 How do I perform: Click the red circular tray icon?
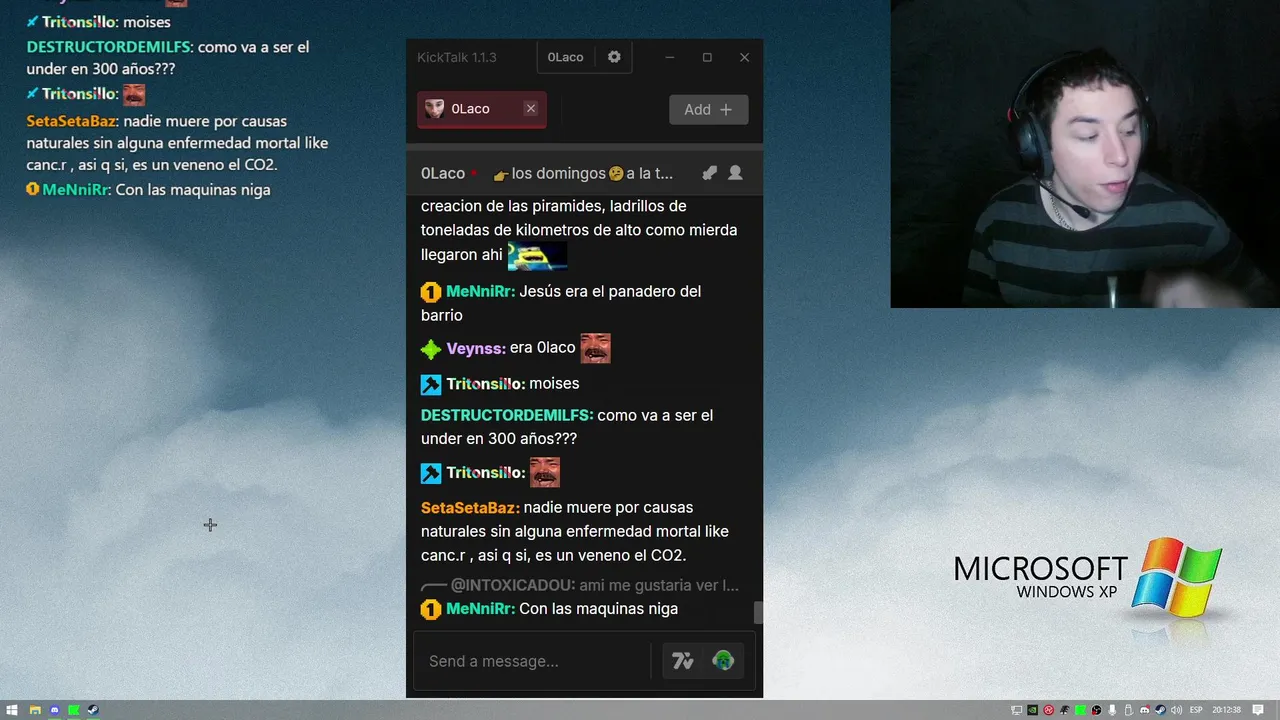(1049, 710)
